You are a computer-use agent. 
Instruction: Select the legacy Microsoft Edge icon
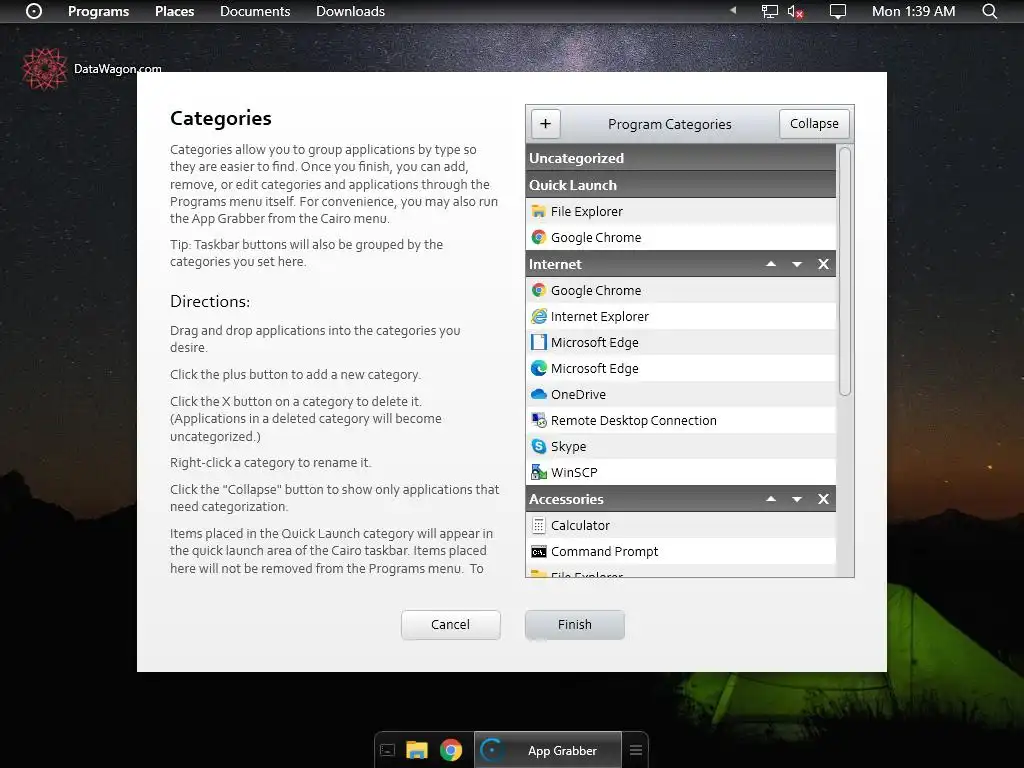coord(539,342)
